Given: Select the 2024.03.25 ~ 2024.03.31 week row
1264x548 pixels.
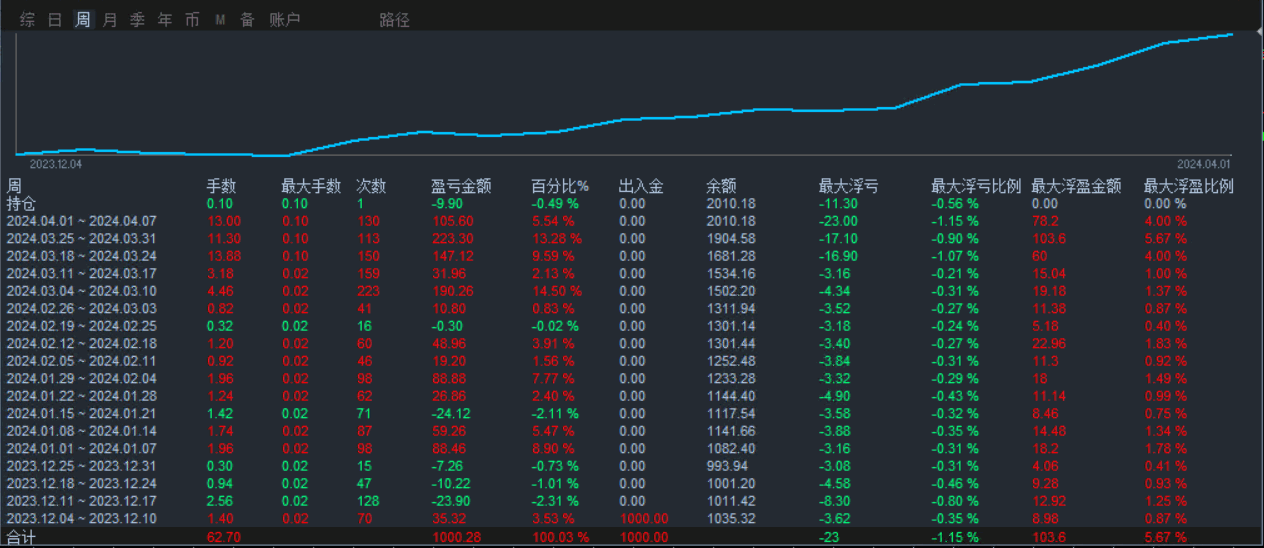Looking at the screenshot, I should tap(632, 238).
